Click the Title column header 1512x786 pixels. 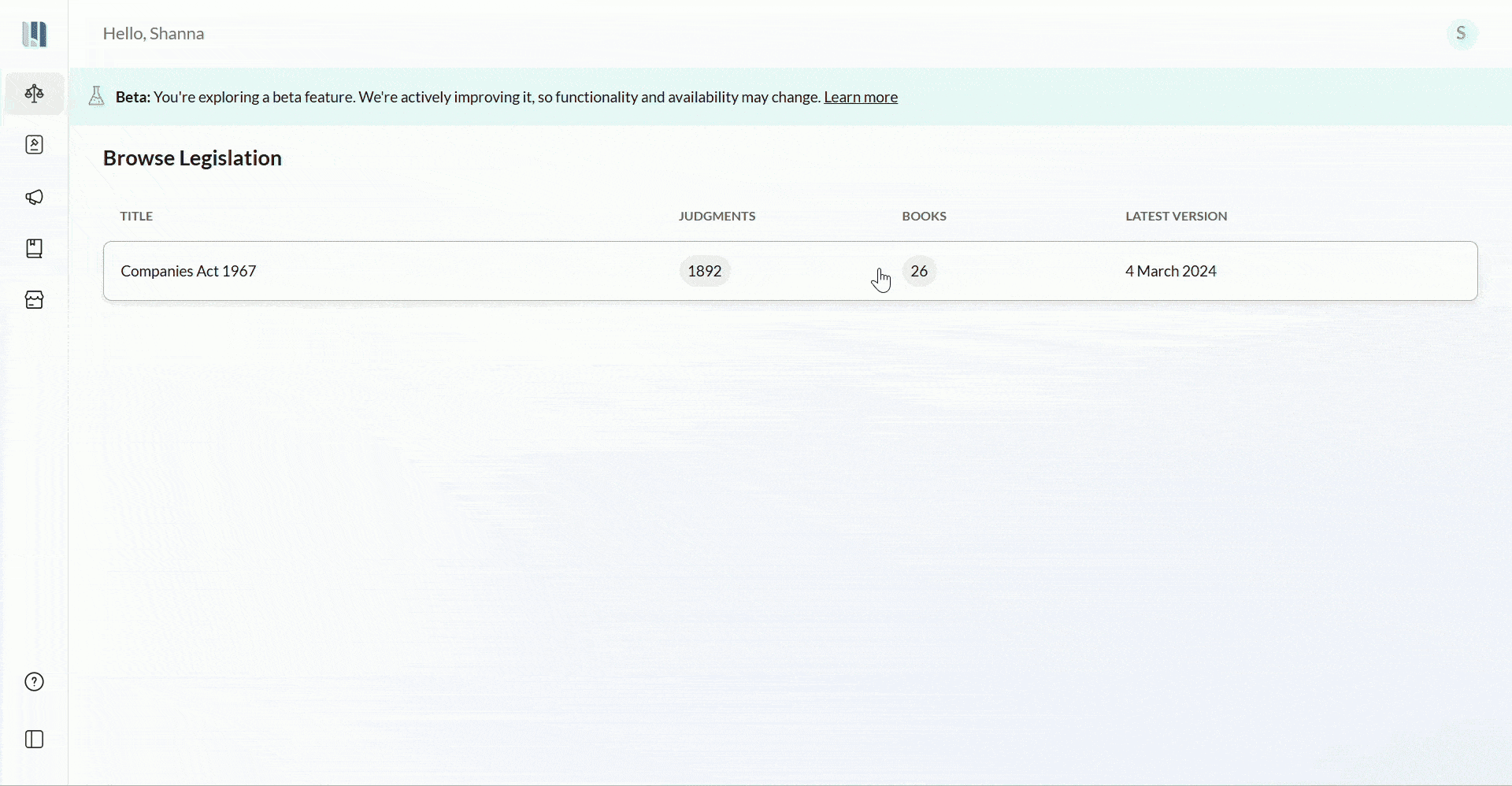(137, 217)
